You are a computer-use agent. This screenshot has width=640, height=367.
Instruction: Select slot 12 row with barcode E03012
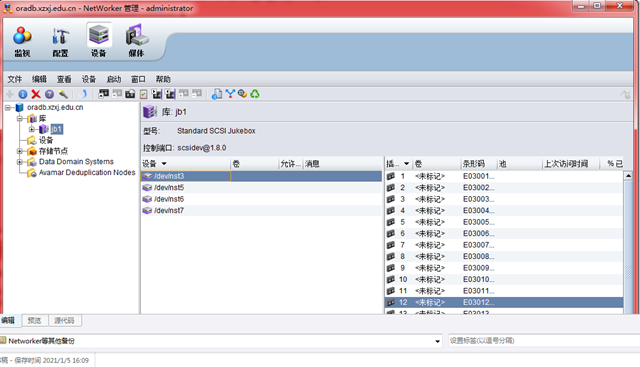pos(504,302)
